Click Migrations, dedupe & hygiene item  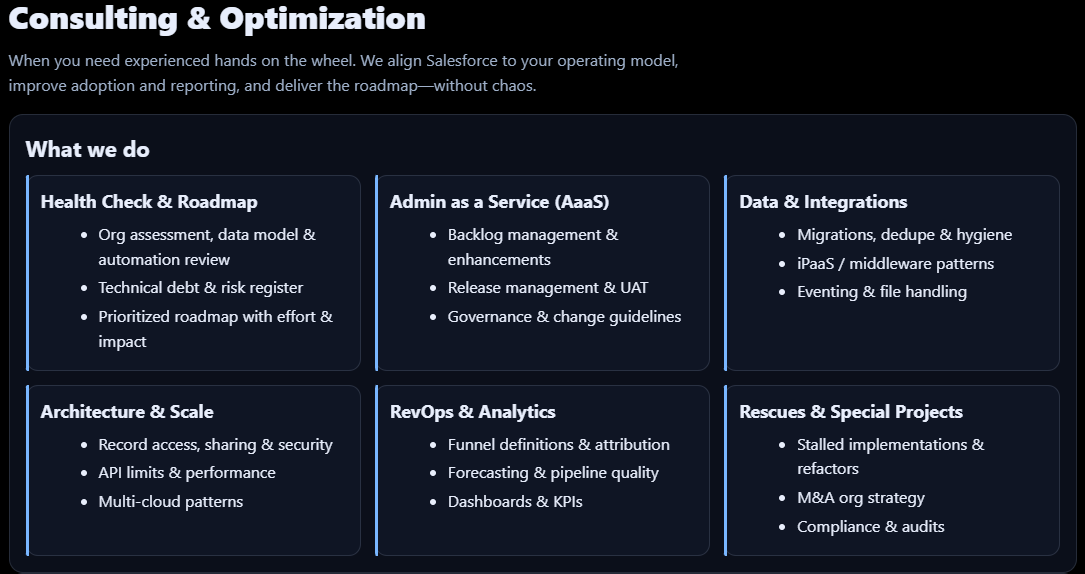pyautogui.click(x=904, y=235)
